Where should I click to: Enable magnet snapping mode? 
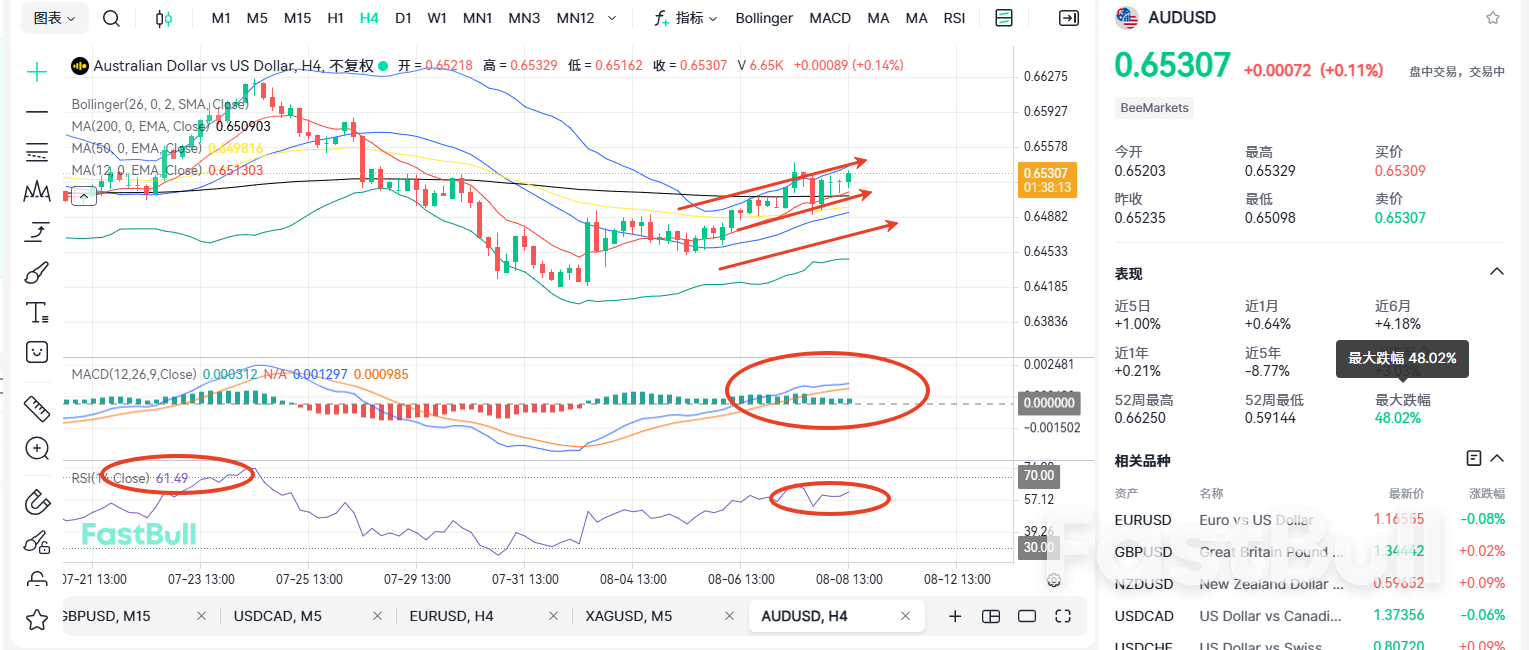point(36,502)
